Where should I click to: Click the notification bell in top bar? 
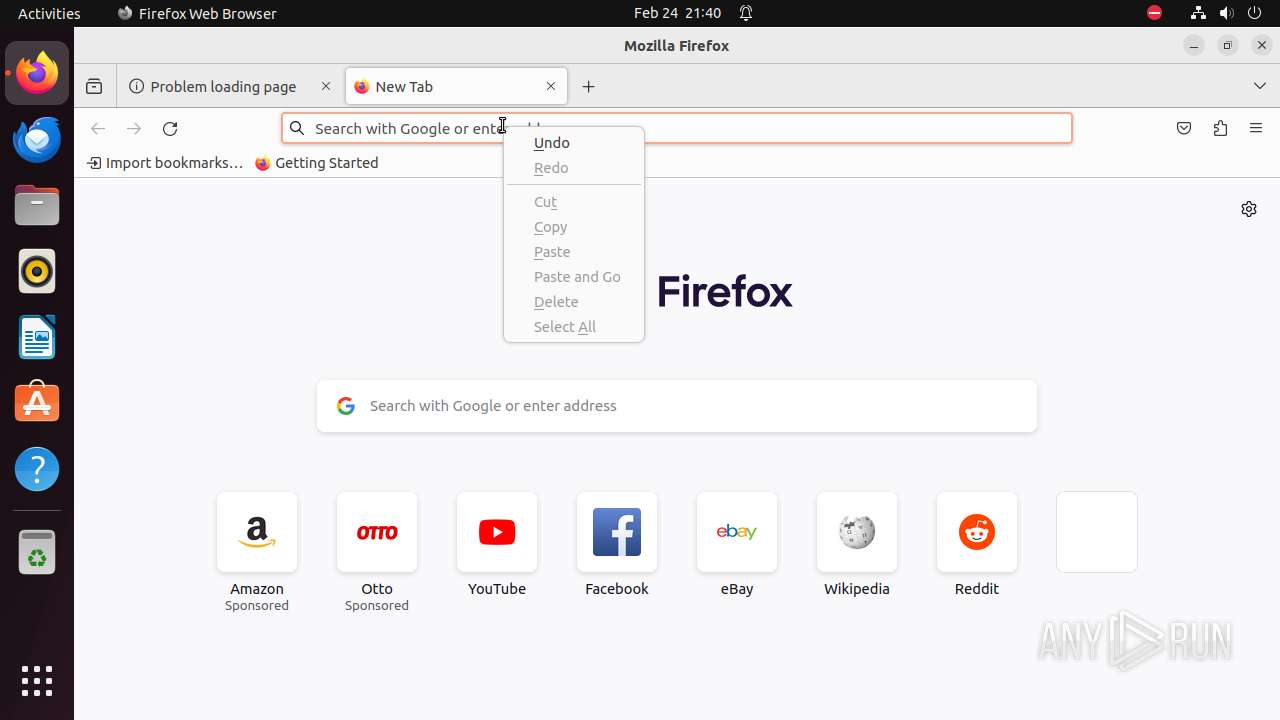pyautogui.click(x=746, y=13)
